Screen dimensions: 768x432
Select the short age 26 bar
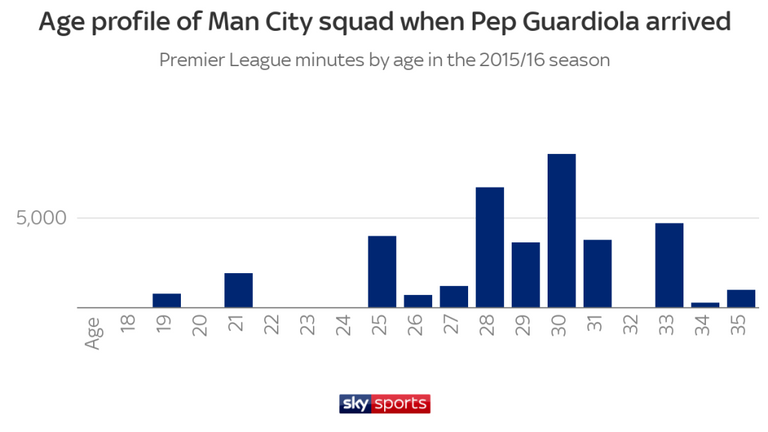click(x=418, y=301)
